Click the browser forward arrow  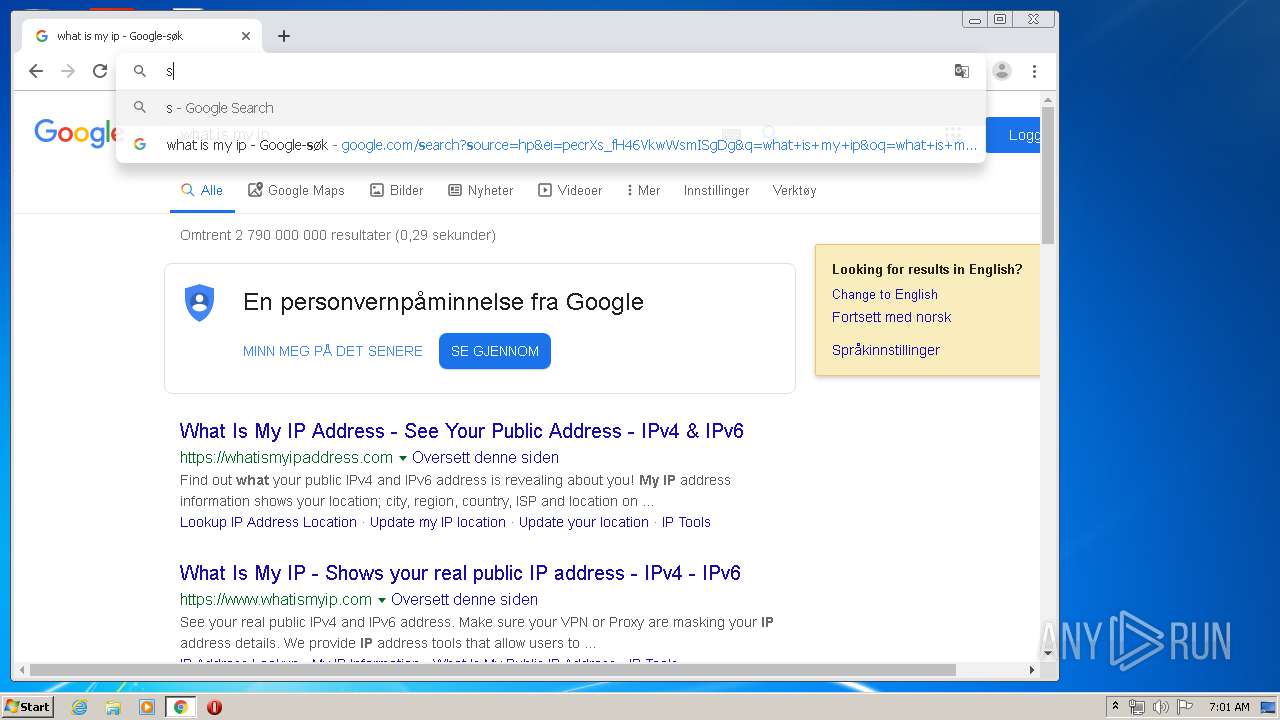pos(68,71)
